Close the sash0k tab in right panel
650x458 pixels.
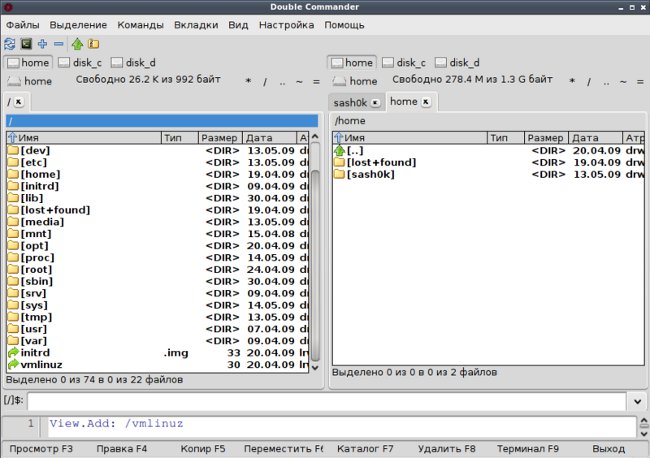pyautogui.click(x=375, y=102)
